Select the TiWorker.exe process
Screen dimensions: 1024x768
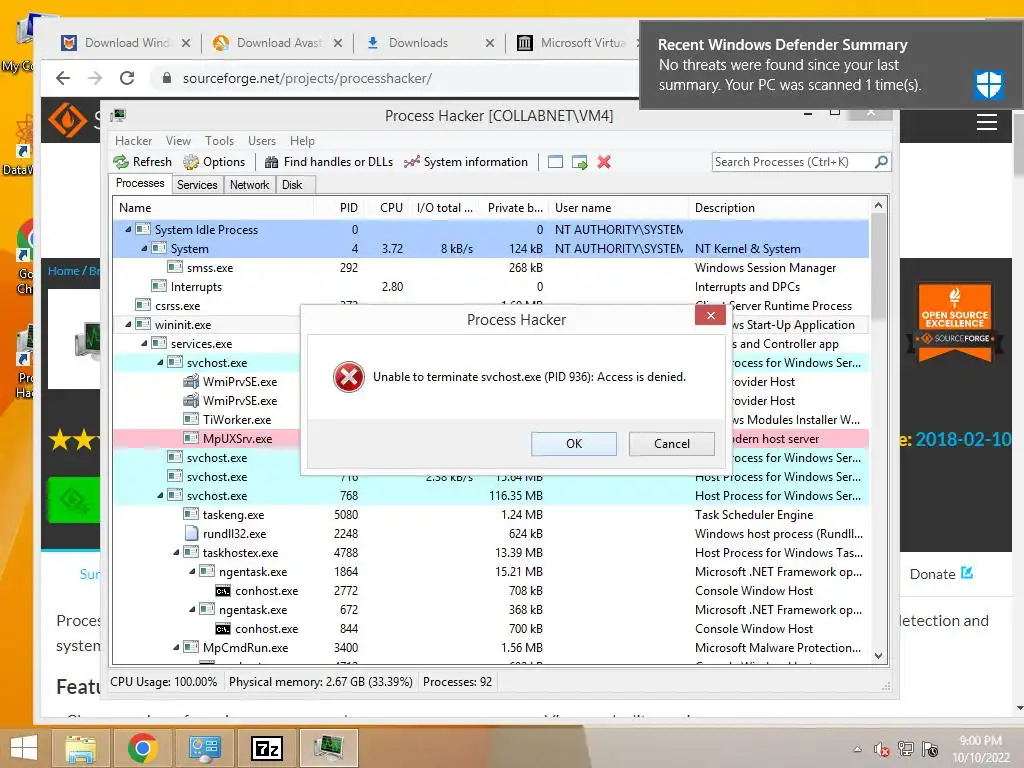pos(236,420)
